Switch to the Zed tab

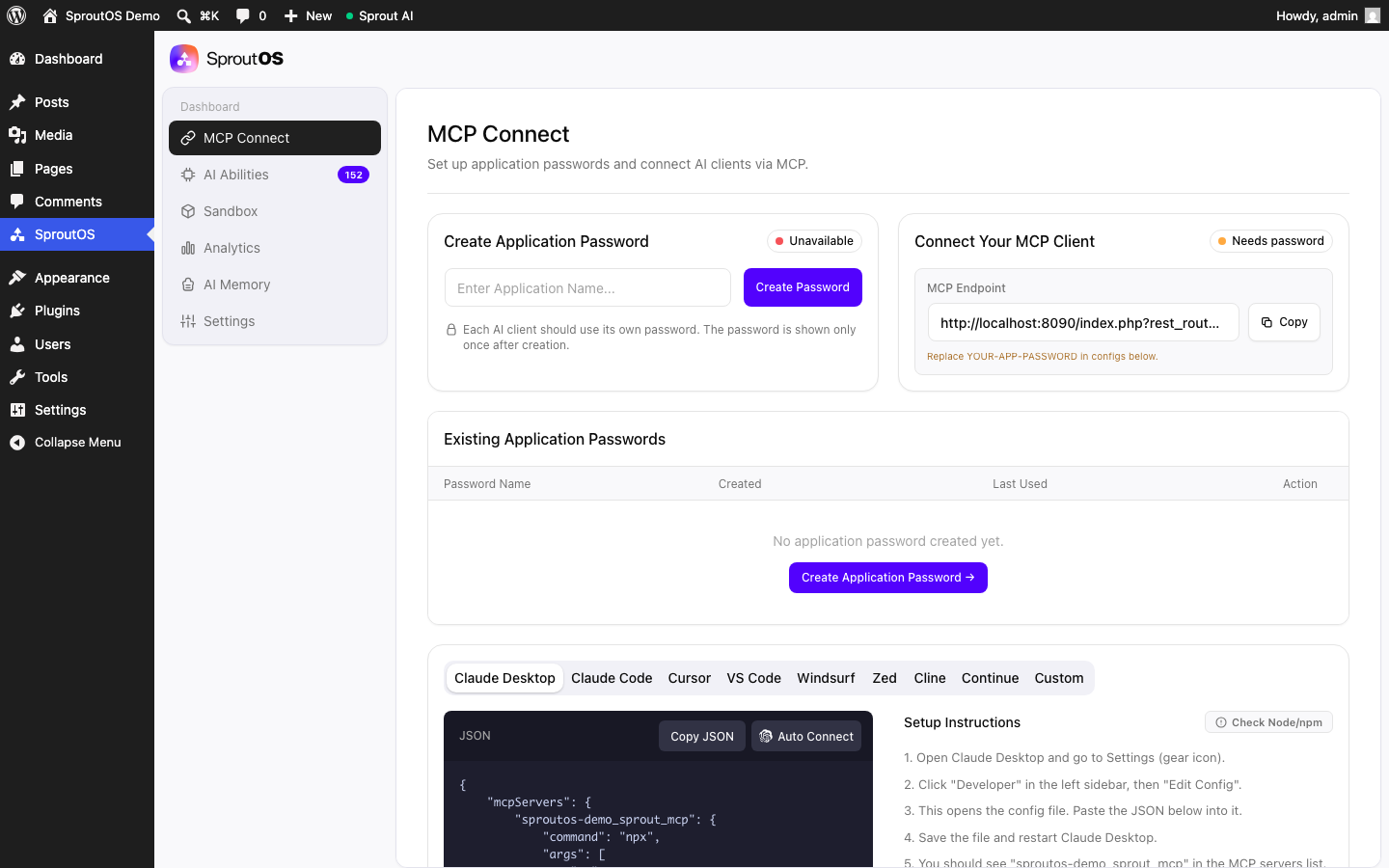pyautogui.click(x=885, y=678)
